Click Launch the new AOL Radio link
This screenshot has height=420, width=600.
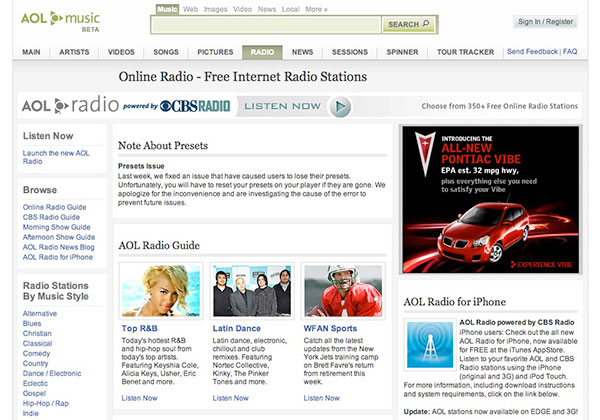[56, 157]
